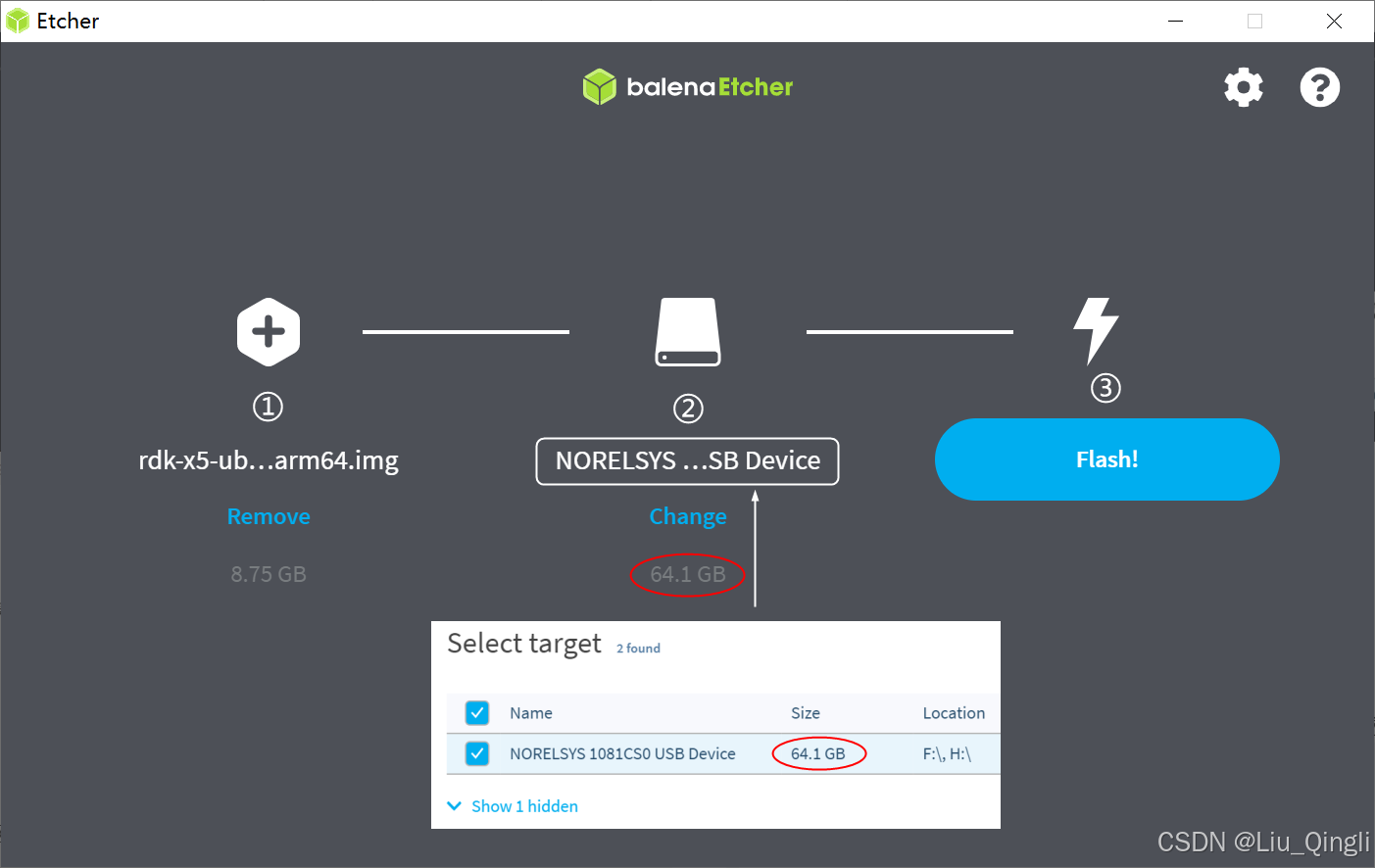Toggle the select-all checkbox in header row
The image size is (1375, 868).
[x=477, y=713]
